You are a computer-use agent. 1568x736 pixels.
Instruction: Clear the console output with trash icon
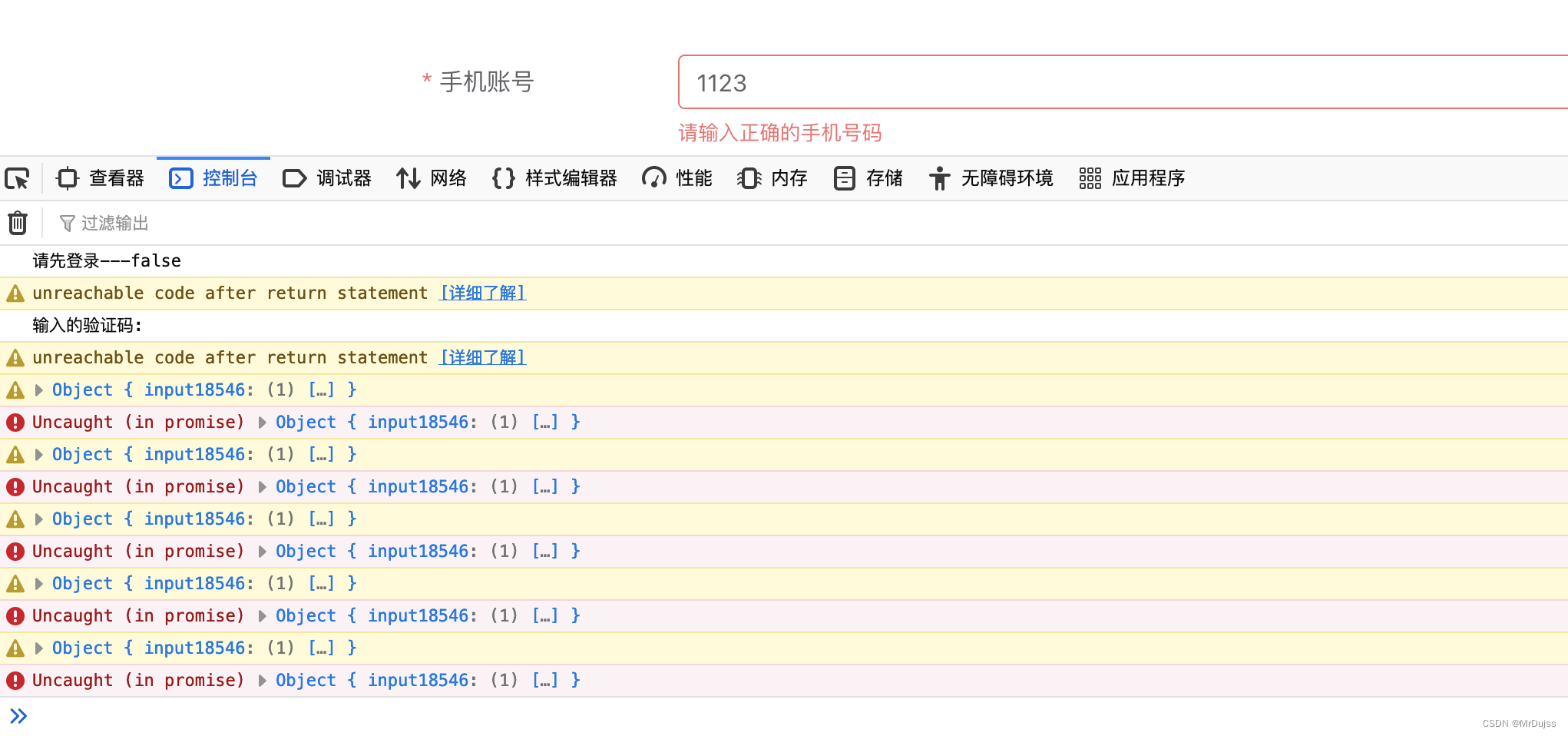[x=17, y=223]
